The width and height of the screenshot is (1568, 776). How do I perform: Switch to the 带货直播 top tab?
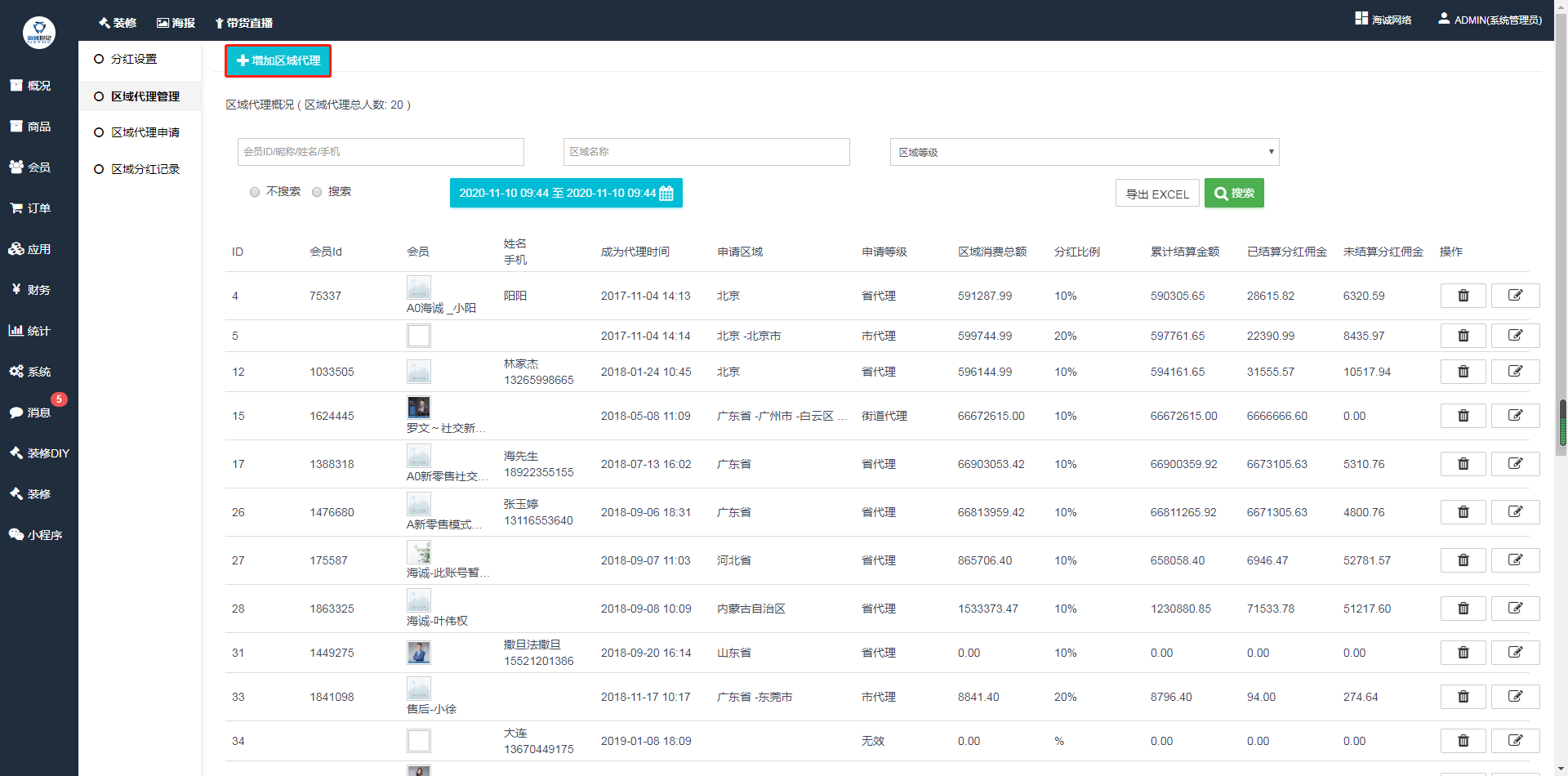(x=243, y=23)
